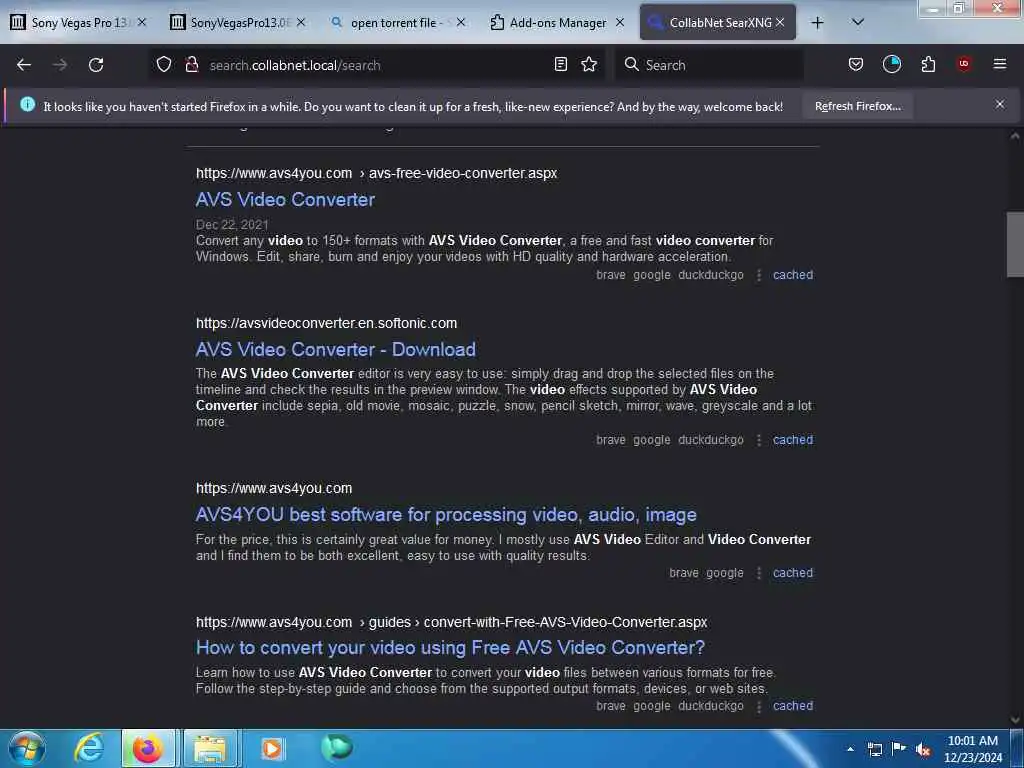Open a new tab with plus button
Image resolution: width=1024 pixels, height=768 pixels.
click(x=817, y=23)
